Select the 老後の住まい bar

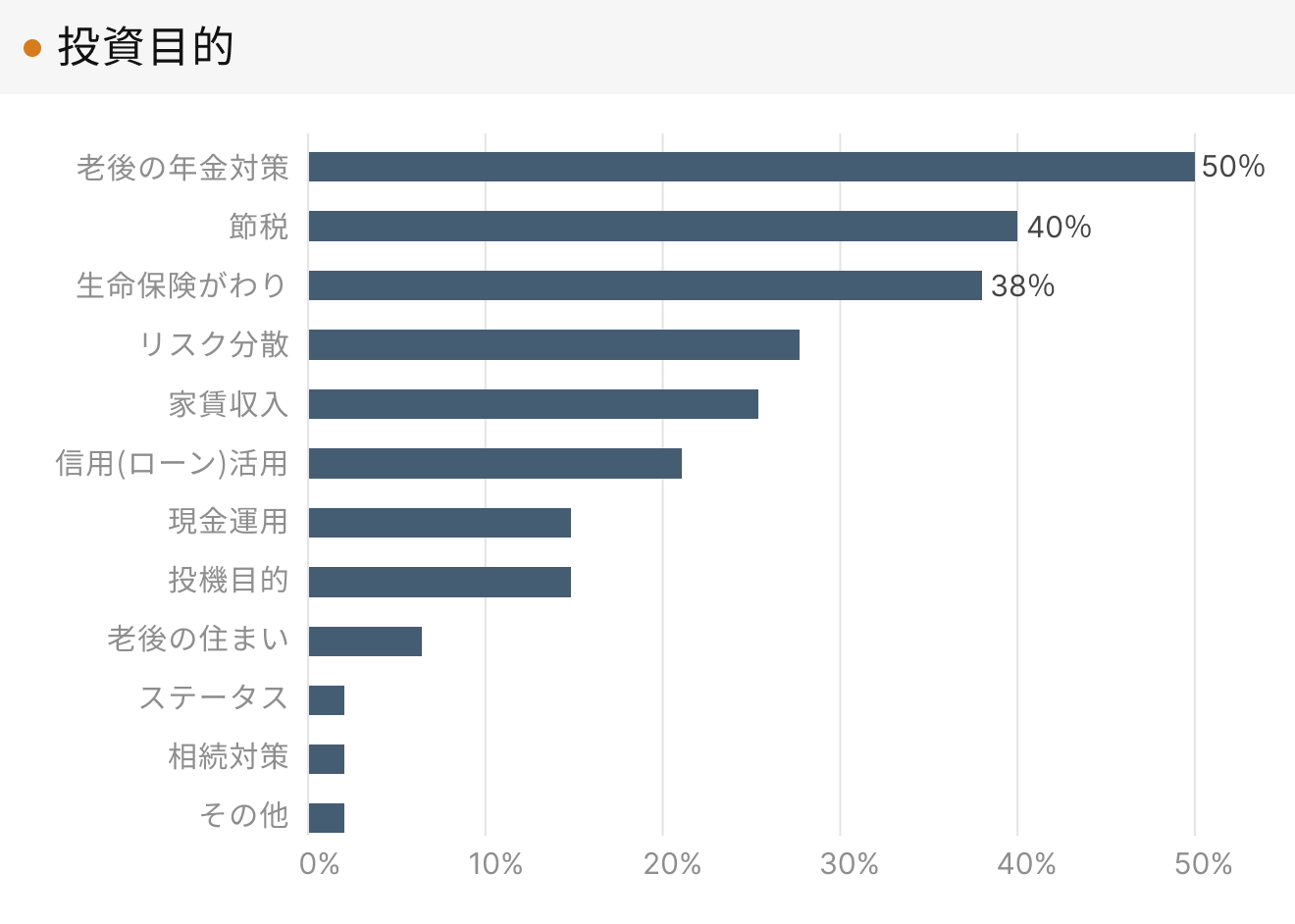[x=365, y=642]
